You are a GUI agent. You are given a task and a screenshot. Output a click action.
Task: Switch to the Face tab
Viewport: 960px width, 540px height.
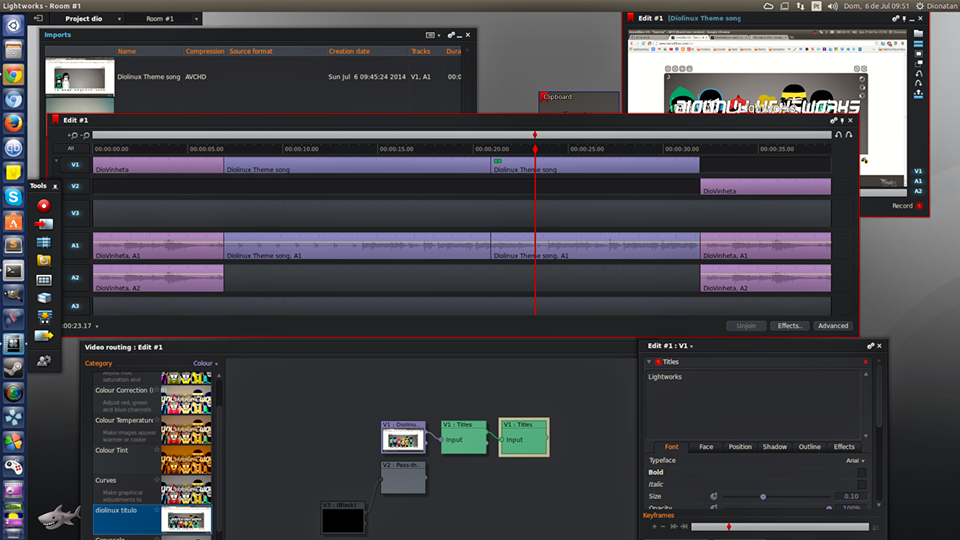pos(706,447)
